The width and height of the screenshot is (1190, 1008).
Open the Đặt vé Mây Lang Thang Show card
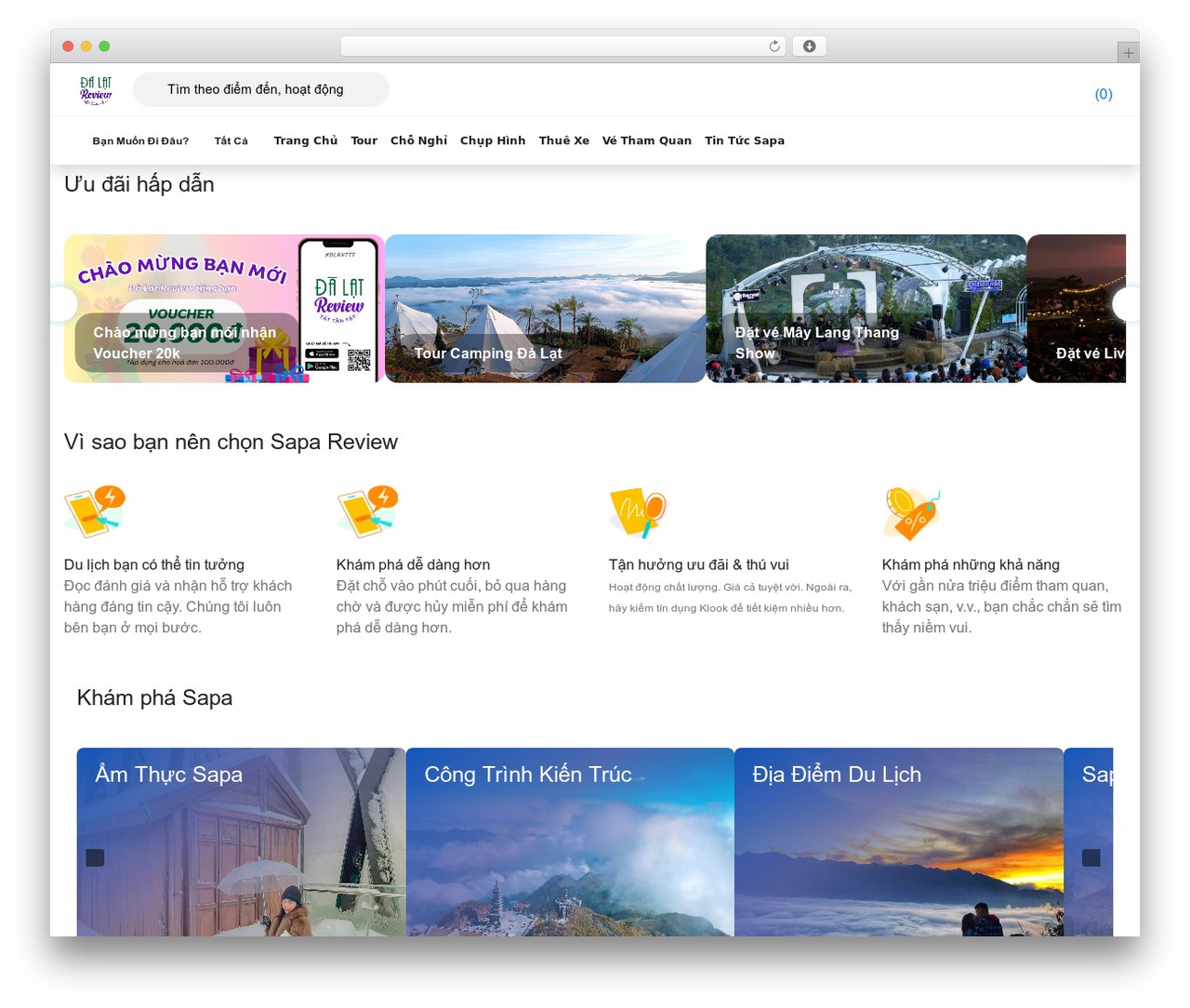[866, 309]
